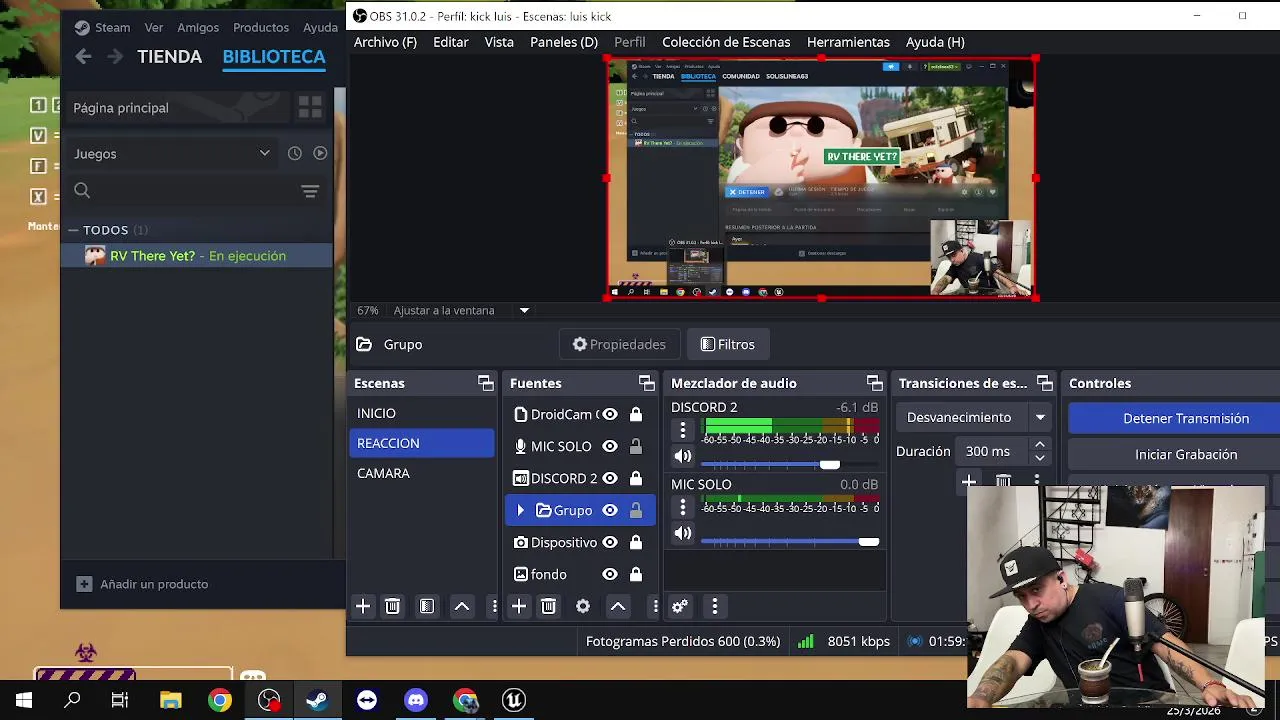Decrease transition Duración with down arrow
The image size is (1280, 720).
tap(1040, 458)
